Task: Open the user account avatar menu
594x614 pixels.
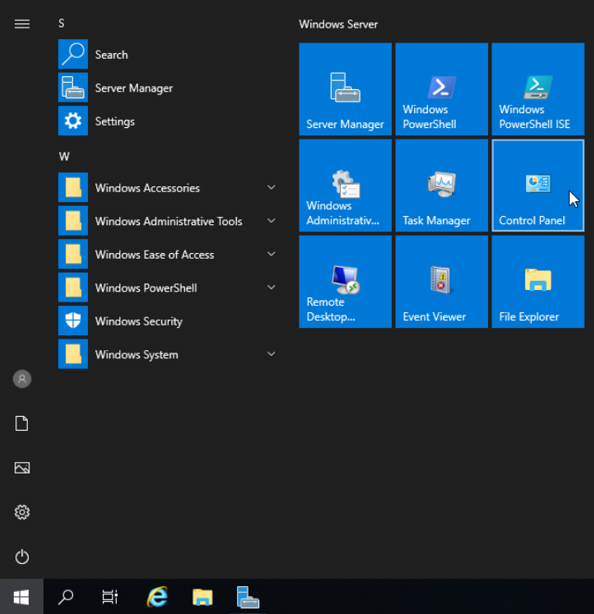Action: coord(22,379)
